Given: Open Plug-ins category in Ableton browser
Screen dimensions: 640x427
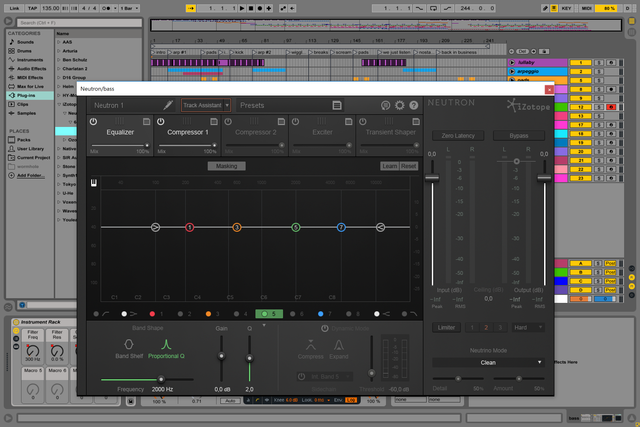Looking at the screenshot, I should click(30, 96).
